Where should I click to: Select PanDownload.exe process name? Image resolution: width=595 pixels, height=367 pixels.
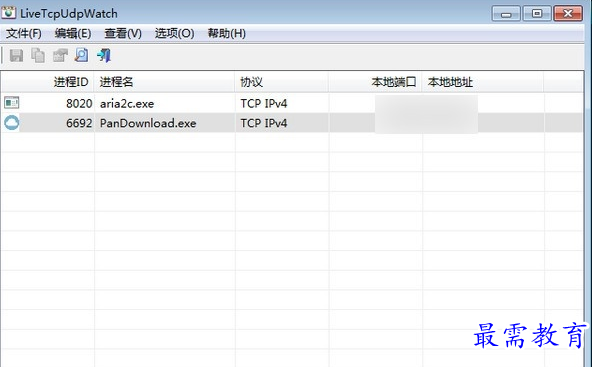click(148, 123)
